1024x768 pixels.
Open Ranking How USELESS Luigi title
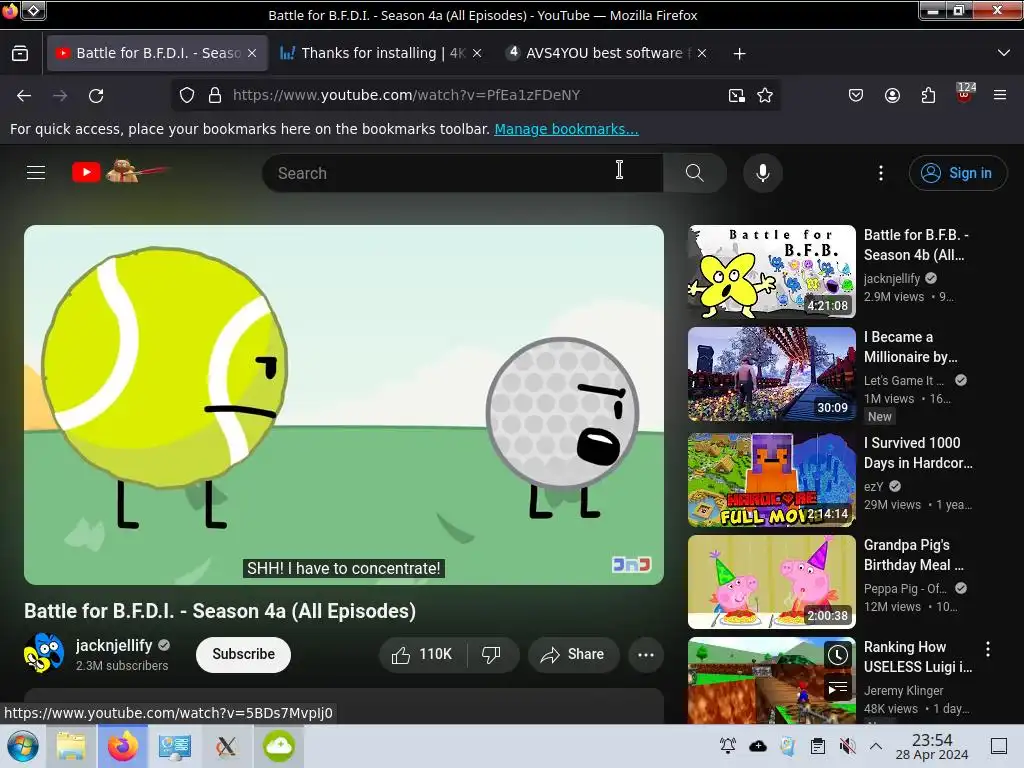point(918,656)
